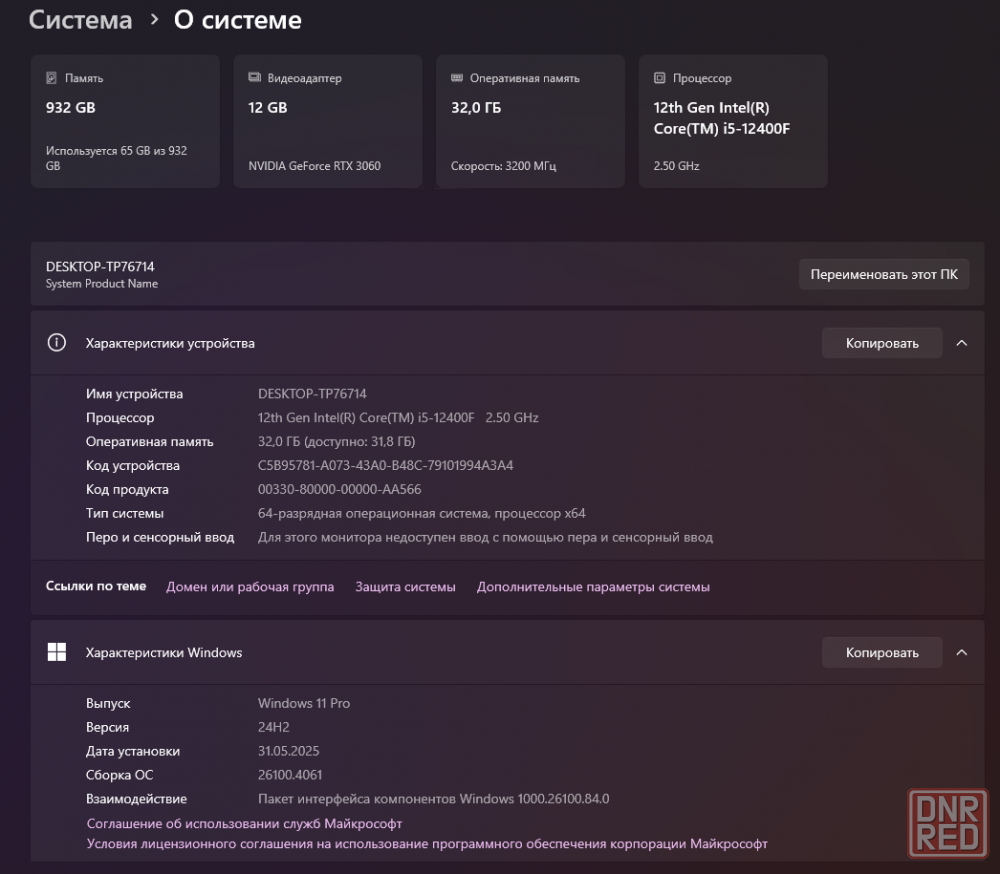Select Пакет интерфейса компонентов Windows 1000.26100.84.0

[x=434, y=799]
